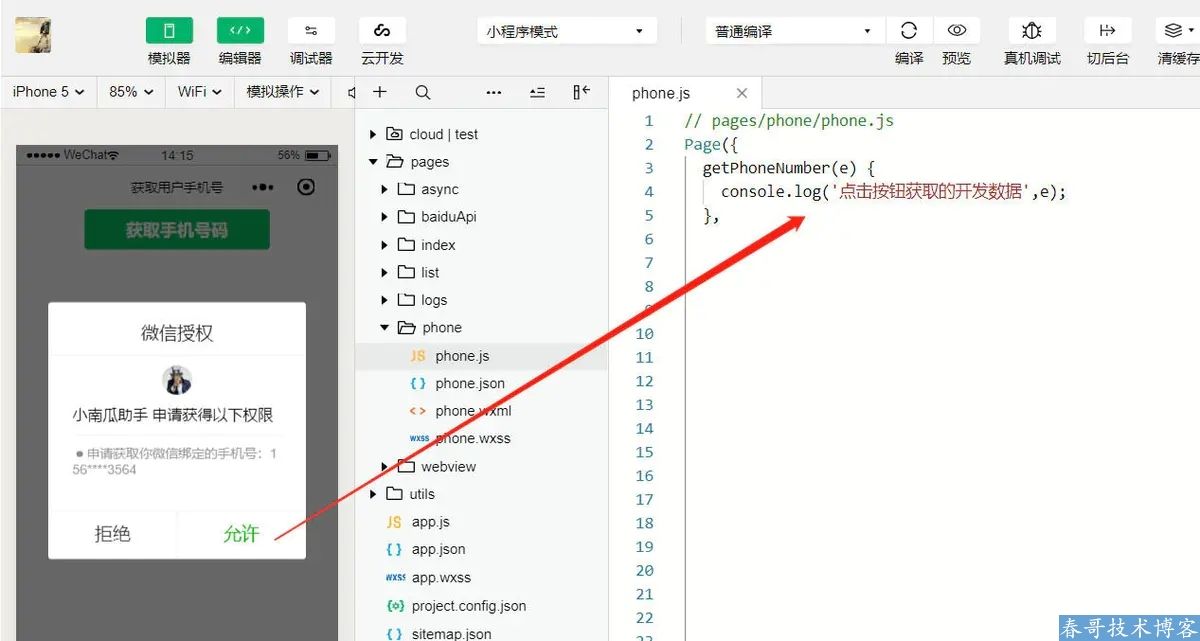Click the Page({ code line

click(710, 144)
